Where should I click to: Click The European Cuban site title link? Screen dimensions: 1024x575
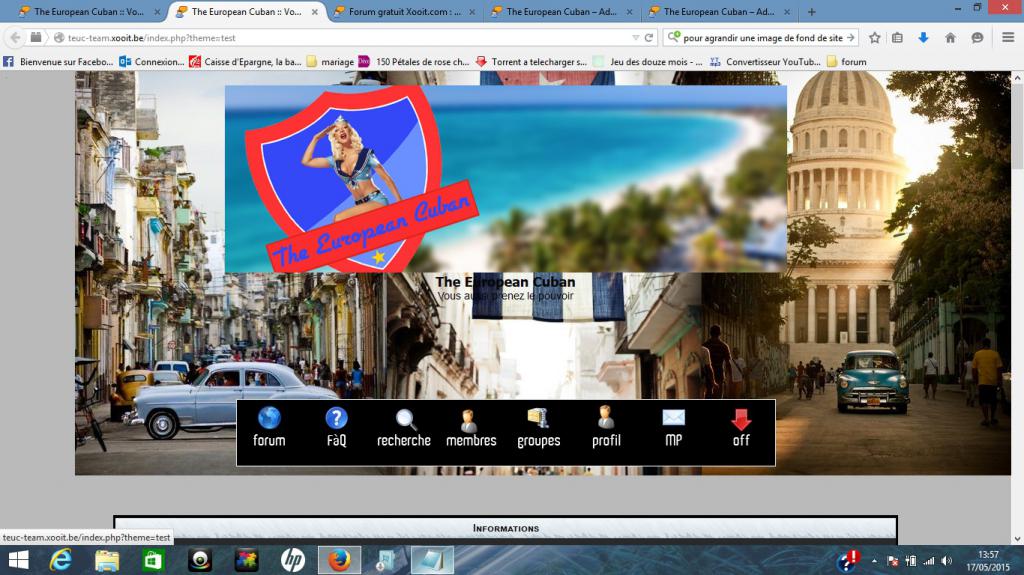coord(505,282)
